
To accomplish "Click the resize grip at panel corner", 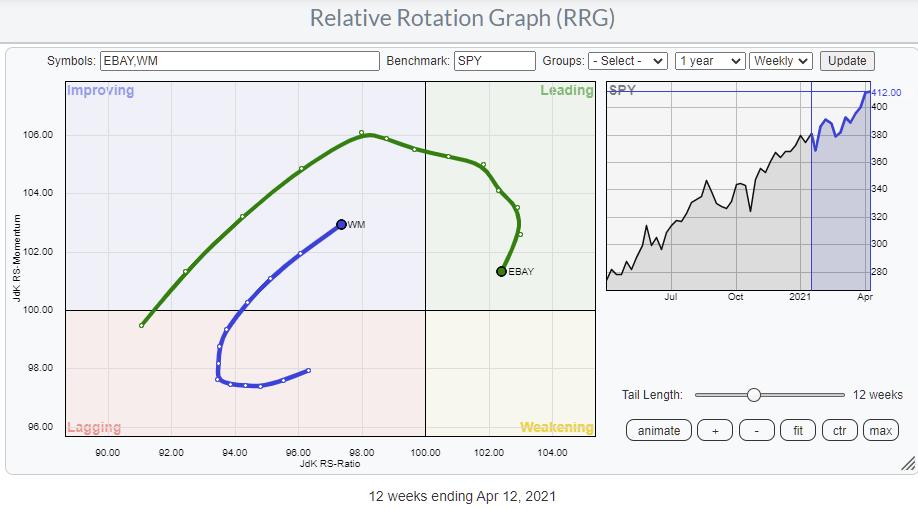I will pos(907,463).
